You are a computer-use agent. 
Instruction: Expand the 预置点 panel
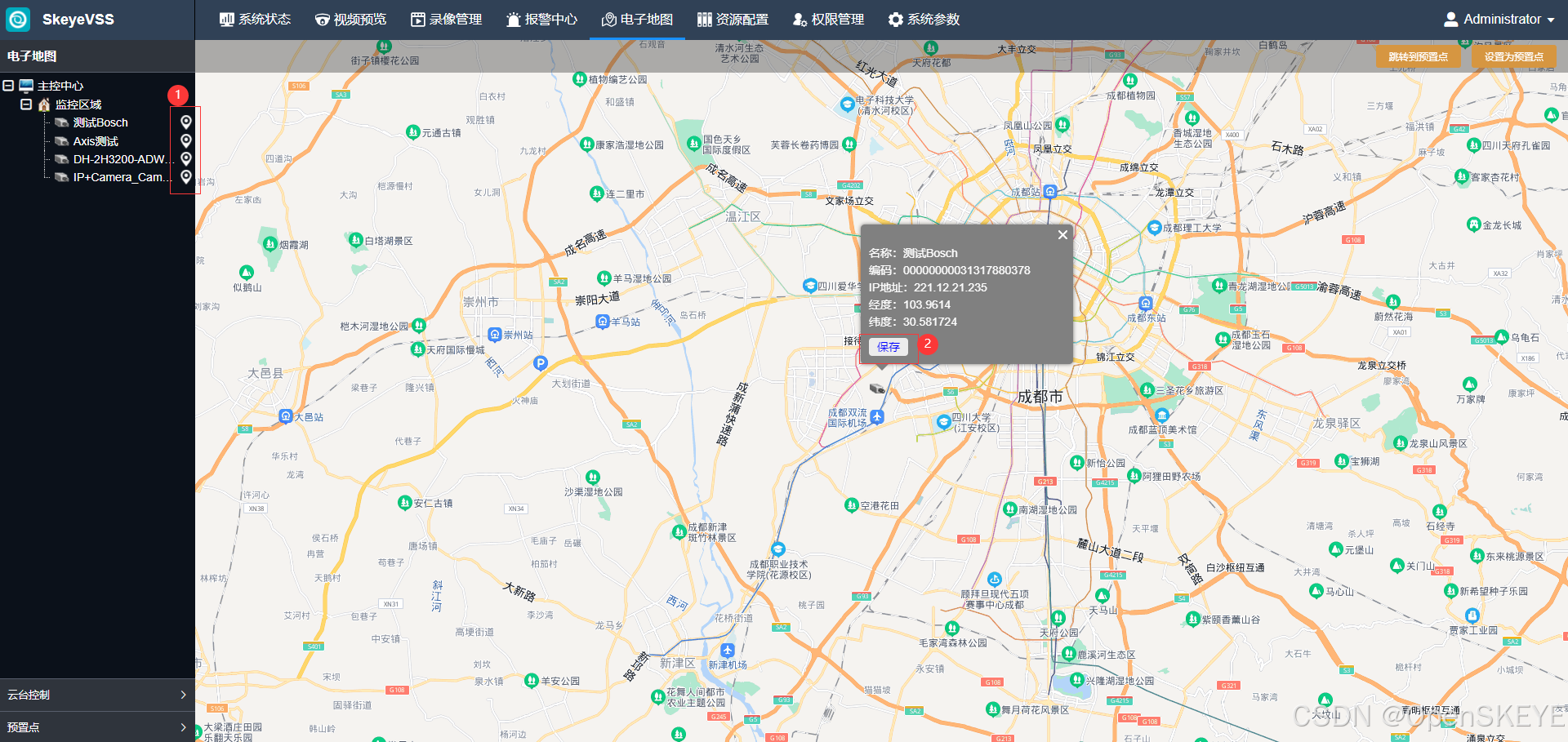click(97, 726)
